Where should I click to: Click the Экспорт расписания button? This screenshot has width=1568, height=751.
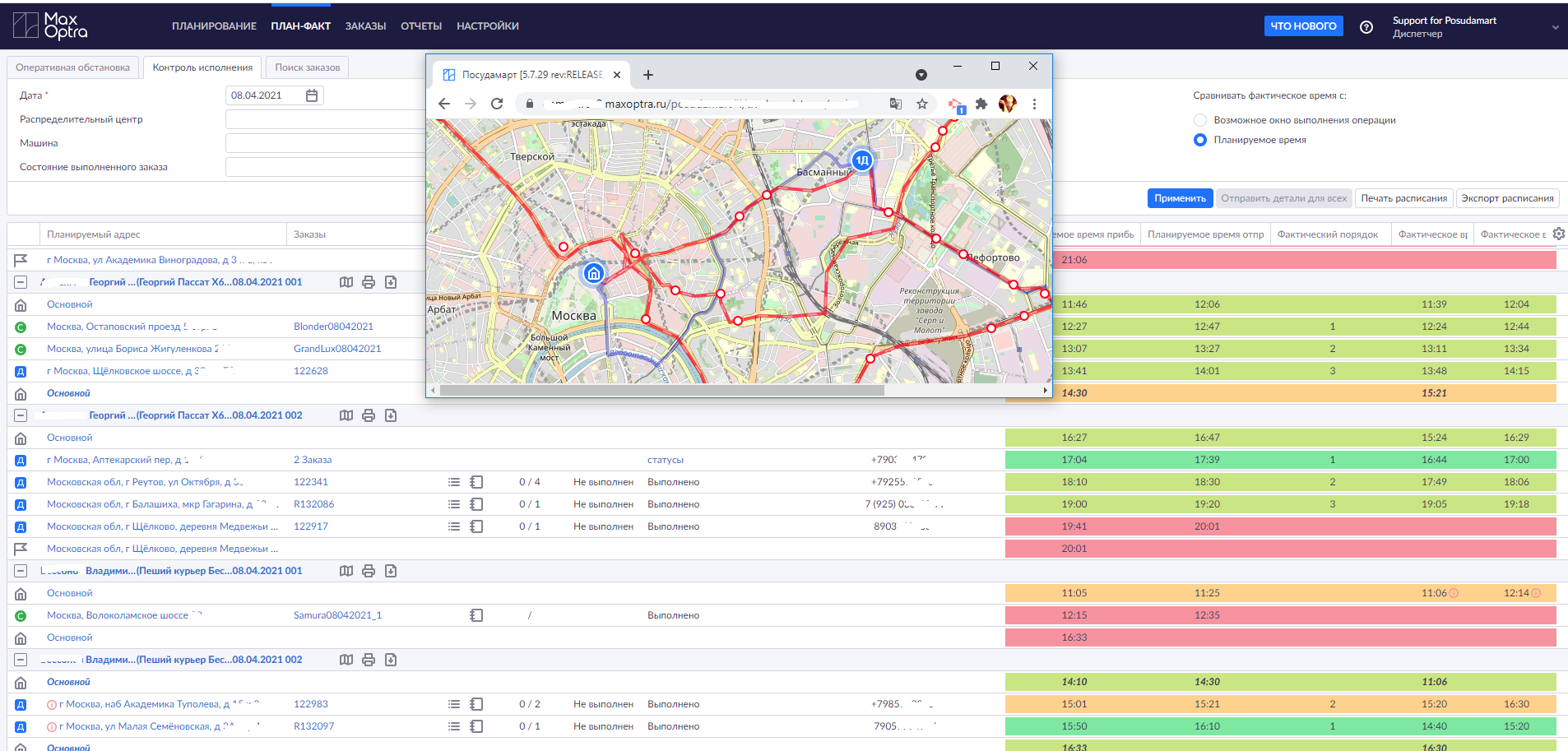pos(1507,198)
